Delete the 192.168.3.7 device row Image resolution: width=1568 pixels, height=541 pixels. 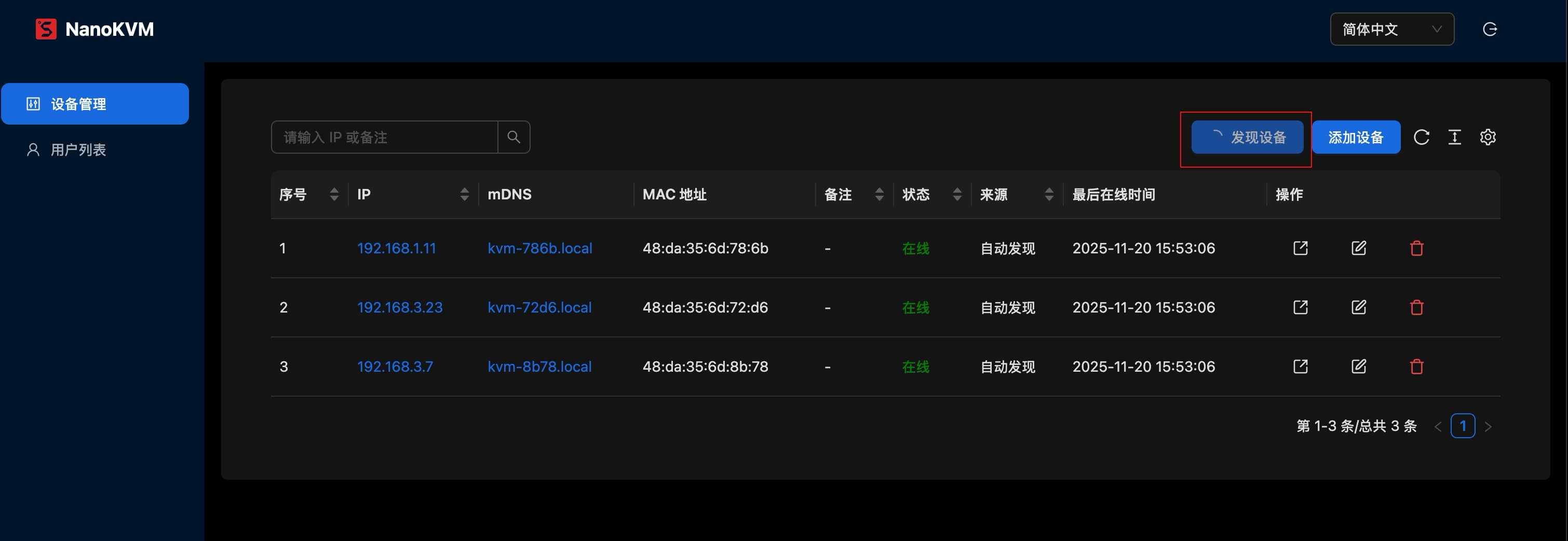tap(1416, 367)
